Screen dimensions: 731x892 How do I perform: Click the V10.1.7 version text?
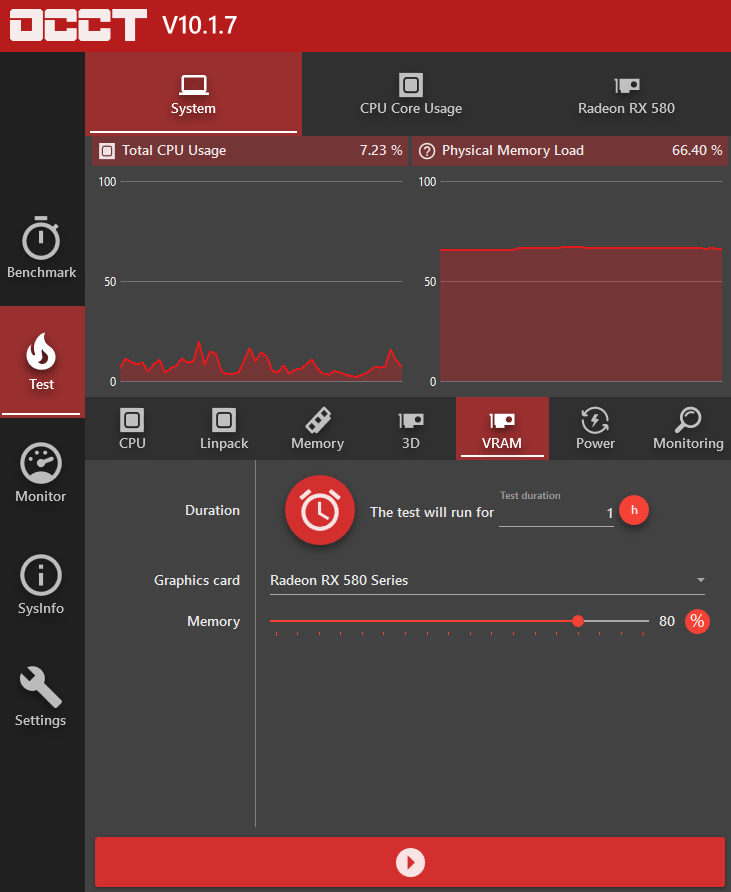[x=199, y=25]
